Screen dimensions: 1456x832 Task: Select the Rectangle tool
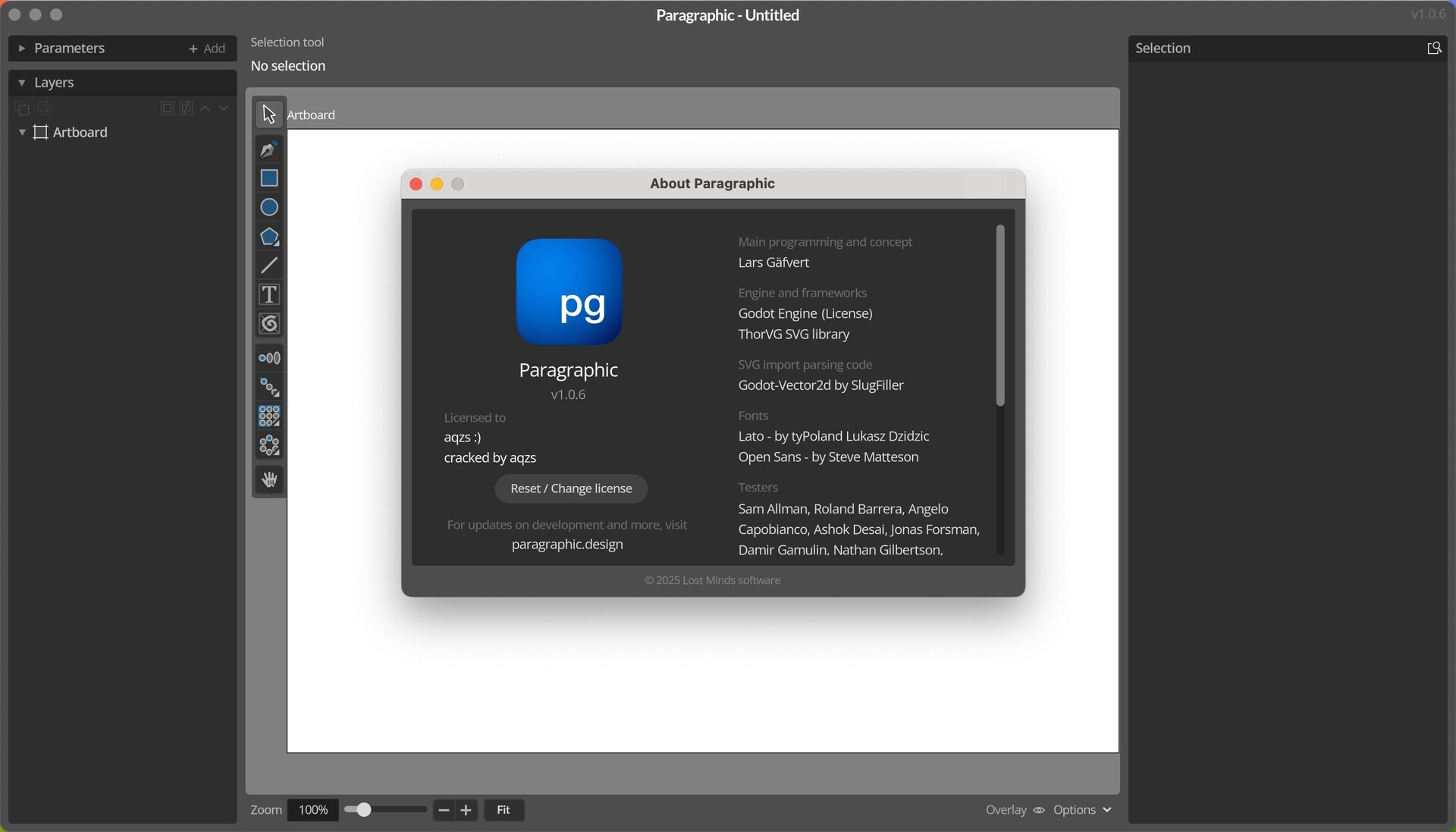[269, 178]
